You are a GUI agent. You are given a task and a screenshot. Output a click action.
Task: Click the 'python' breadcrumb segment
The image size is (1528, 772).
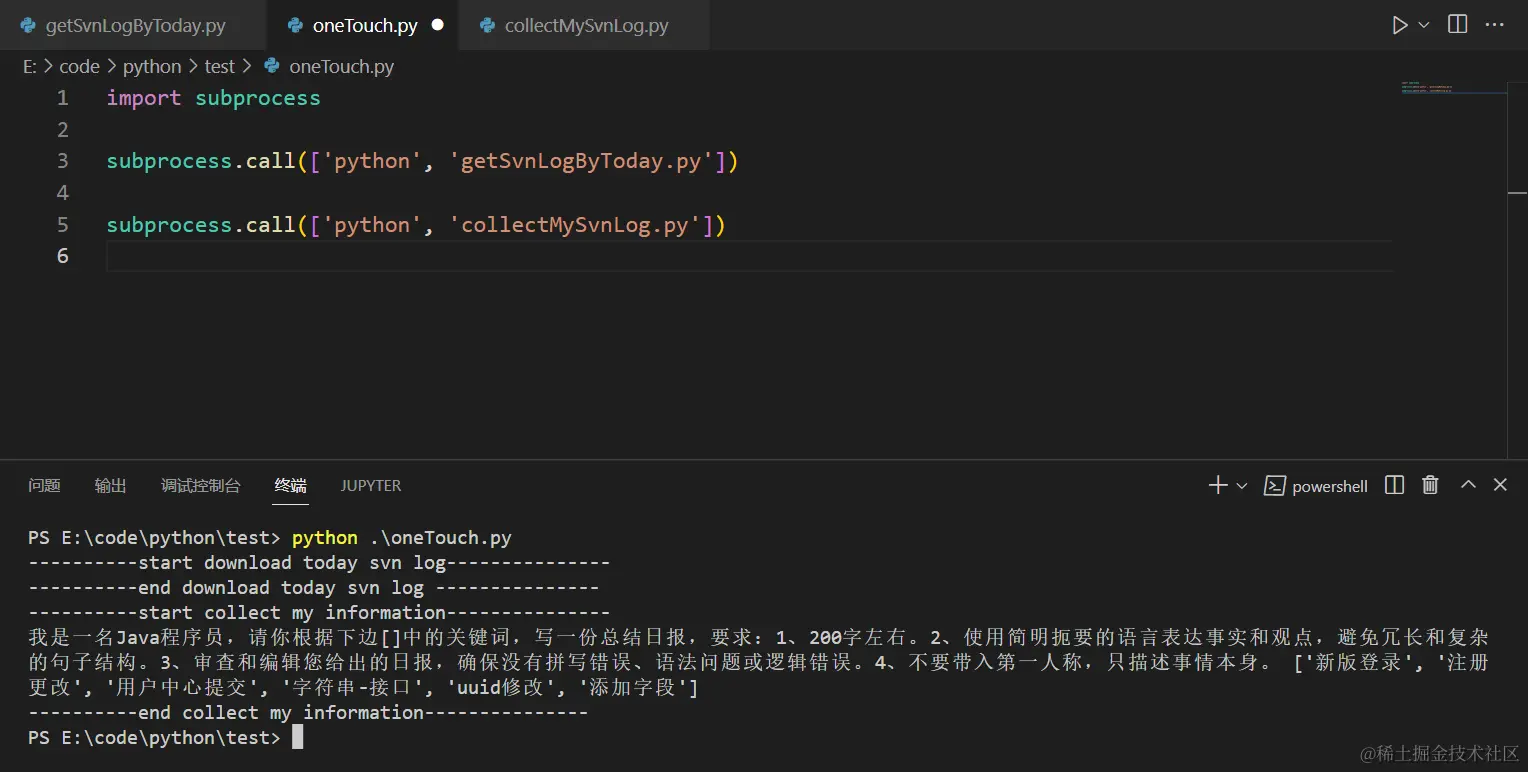point(152,67)
